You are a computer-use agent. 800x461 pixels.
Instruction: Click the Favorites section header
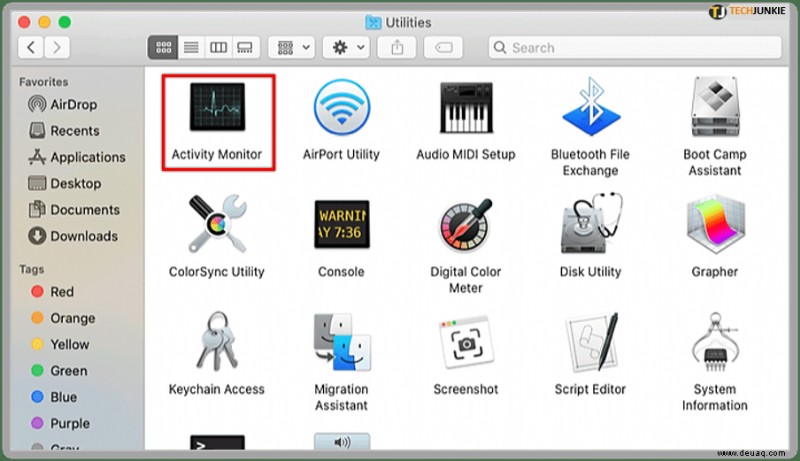(43, 82)
